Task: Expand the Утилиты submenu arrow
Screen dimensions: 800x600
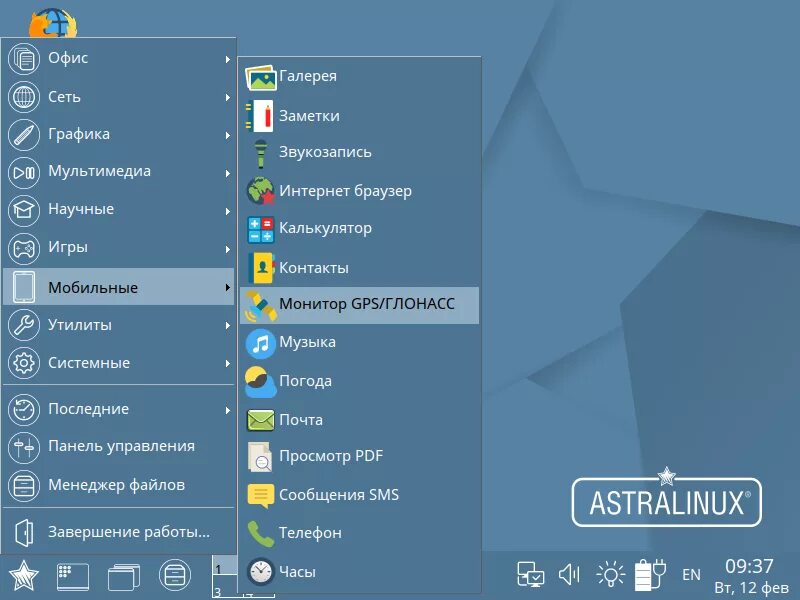Action: 228,325
